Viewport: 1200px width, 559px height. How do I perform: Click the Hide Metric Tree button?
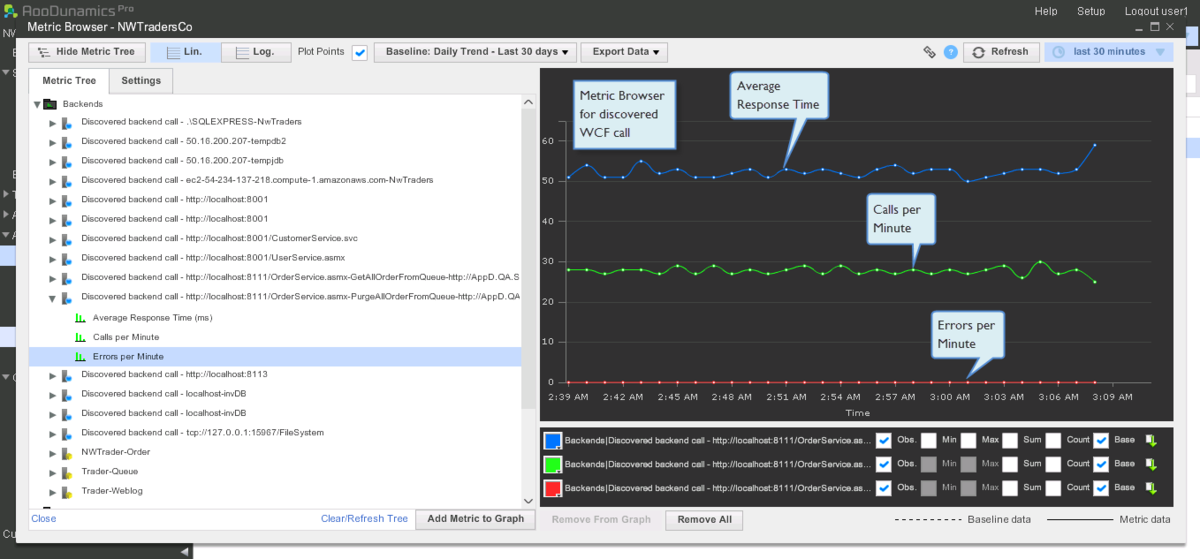pos(88,52)
